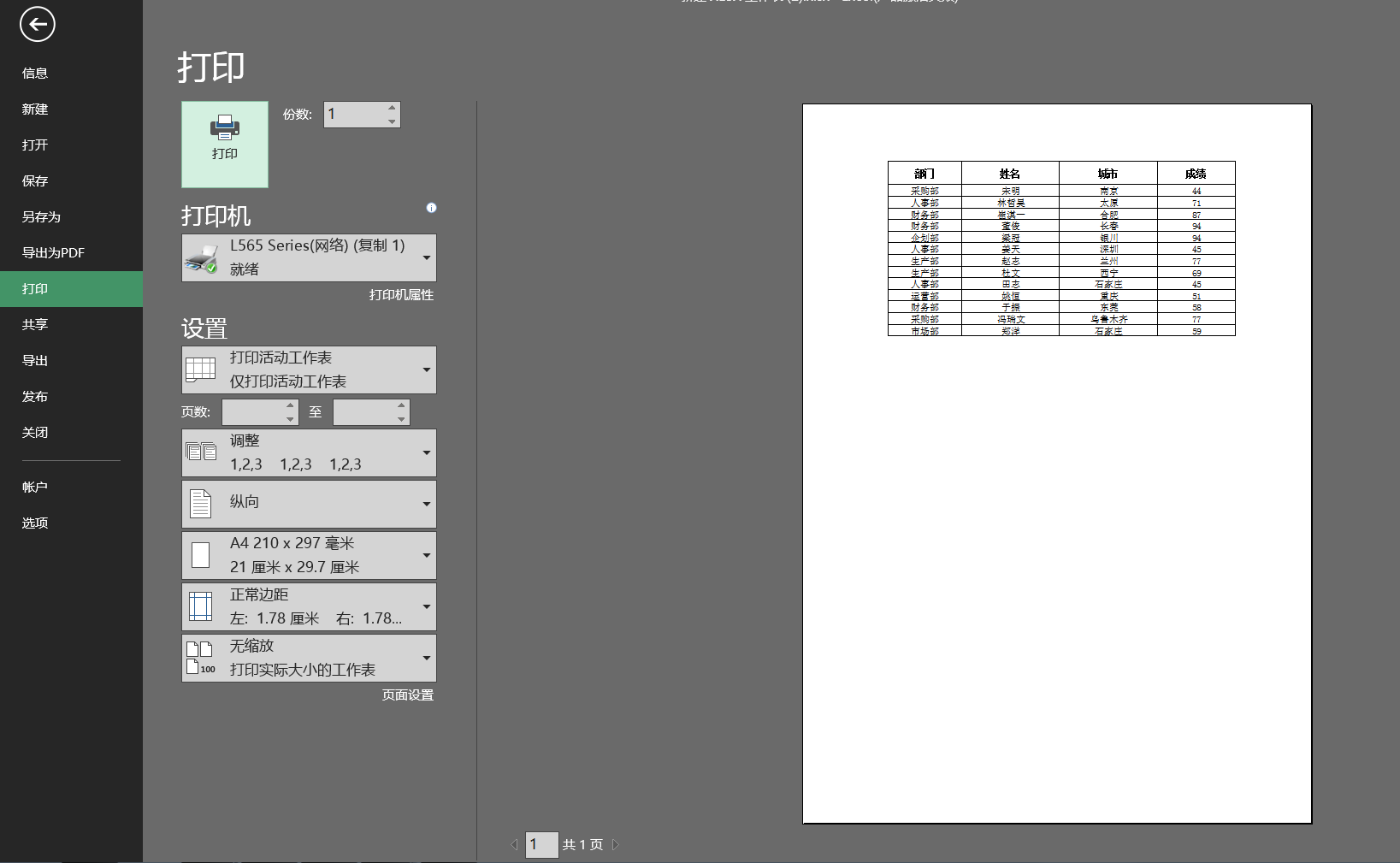Open the 信息 (Info) menu item

point(71,74)
